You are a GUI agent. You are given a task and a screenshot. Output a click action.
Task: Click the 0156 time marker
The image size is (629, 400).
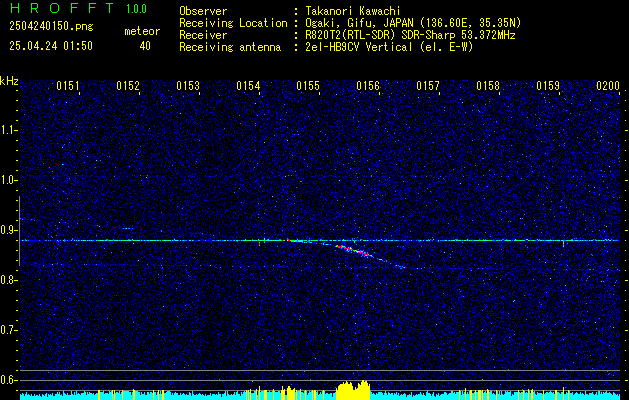pos(368,86)
